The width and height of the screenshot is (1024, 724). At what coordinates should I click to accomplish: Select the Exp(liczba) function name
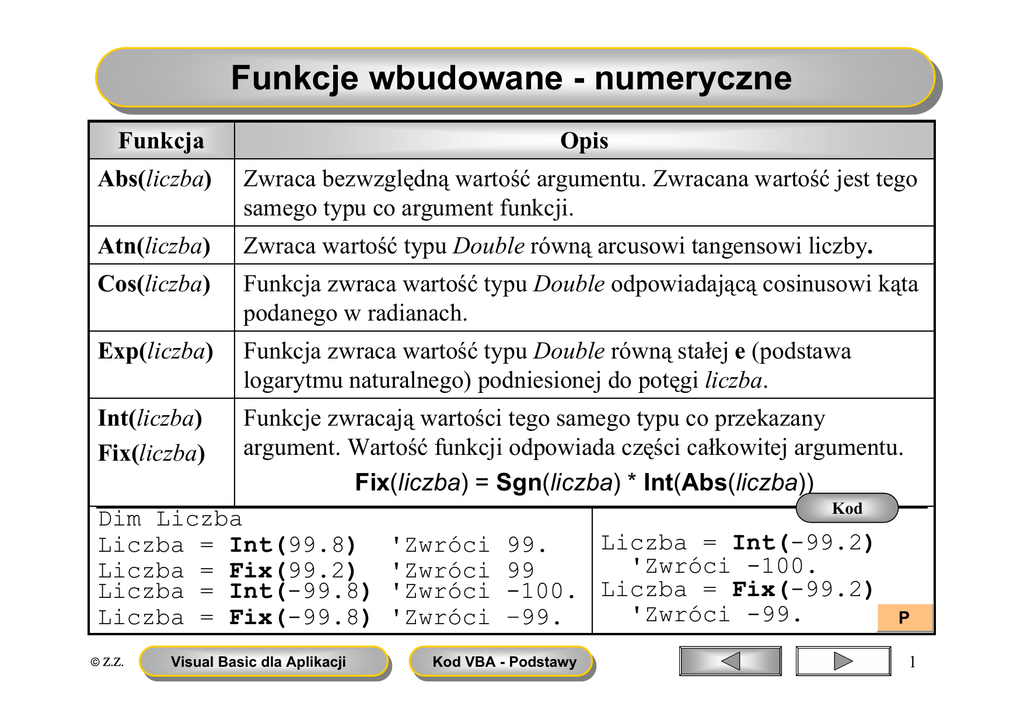pyautogui.click(x=155, y=352)
